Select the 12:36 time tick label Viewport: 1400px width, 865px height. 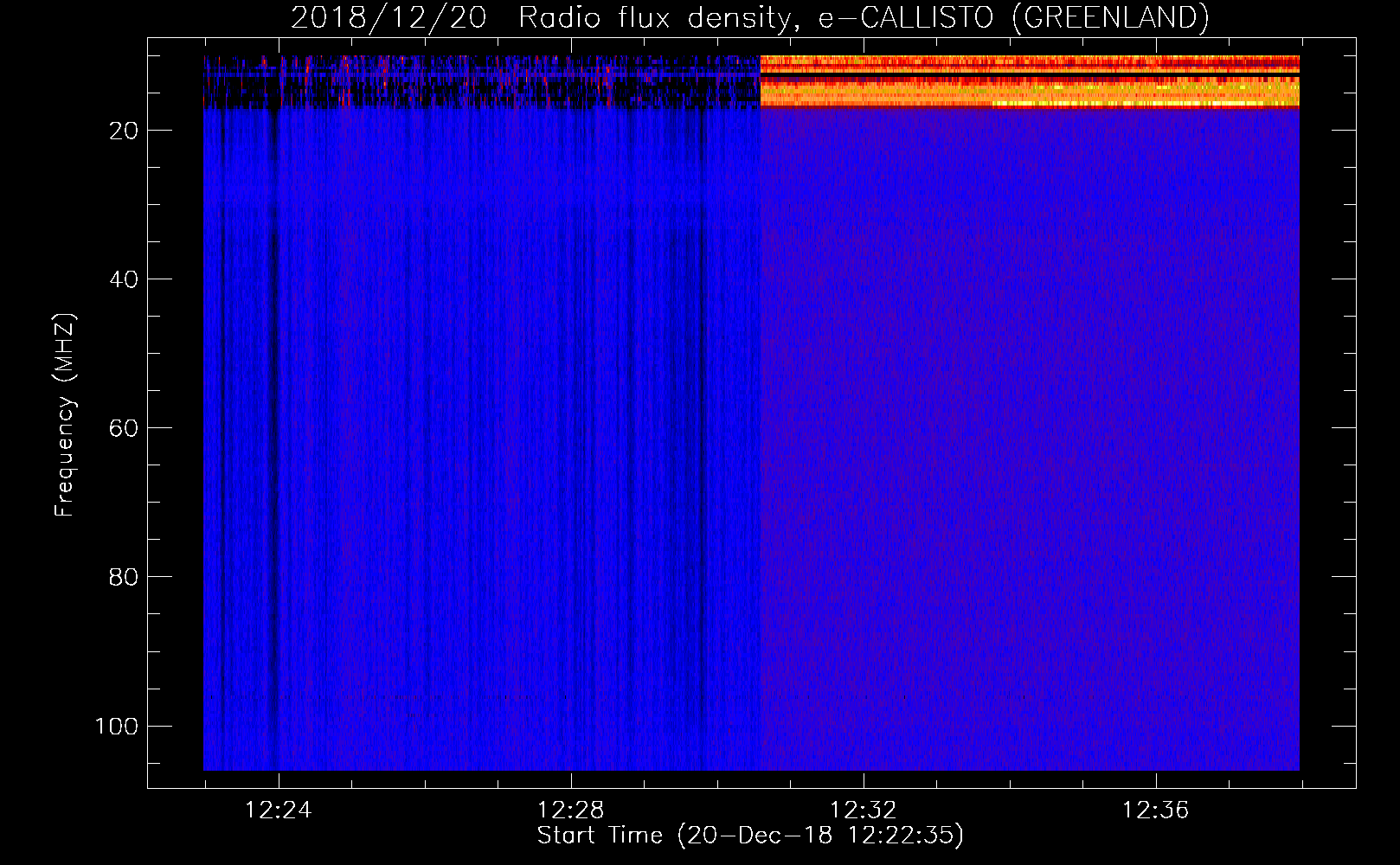click(x=1155, y=811)
